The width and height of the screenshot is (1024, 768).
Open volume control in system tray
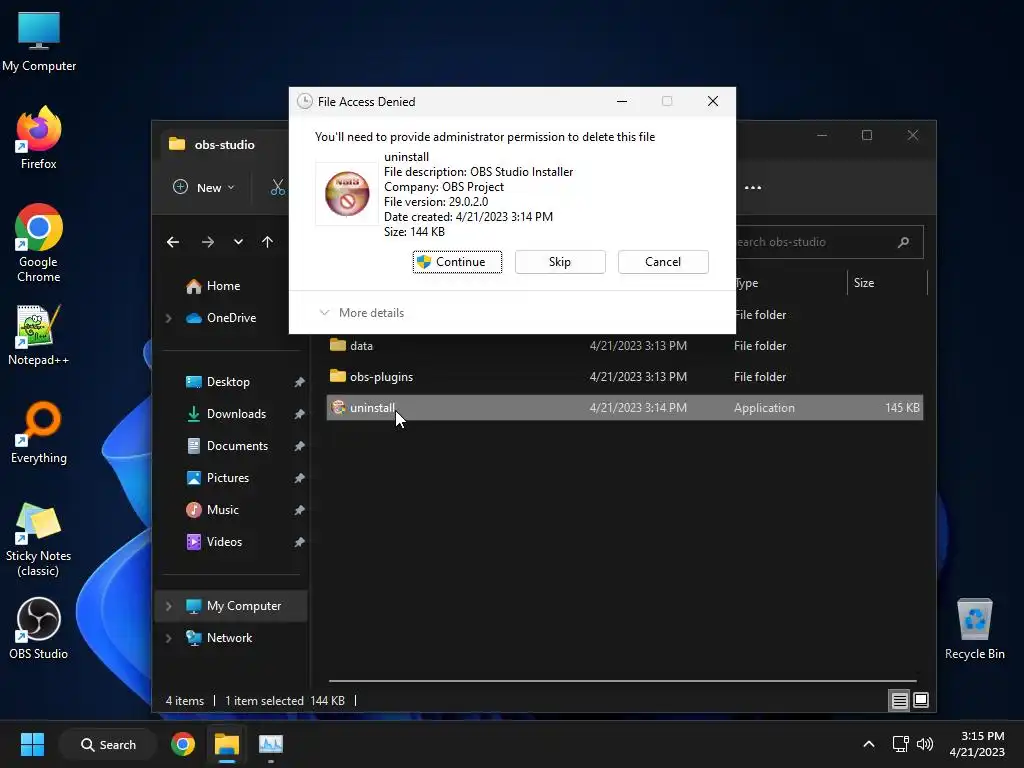click(x=925, y=744)
